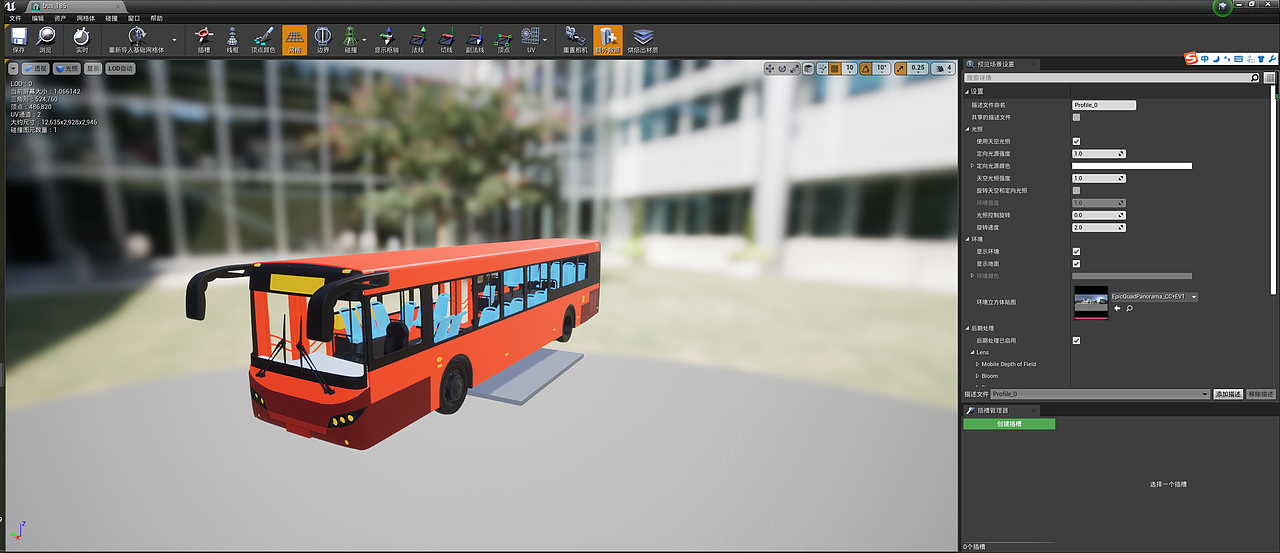The image size is (1280, 553).
Task: Open the 碰撞 toolbar dropdown arrow
Action: (x=365, y=40)
